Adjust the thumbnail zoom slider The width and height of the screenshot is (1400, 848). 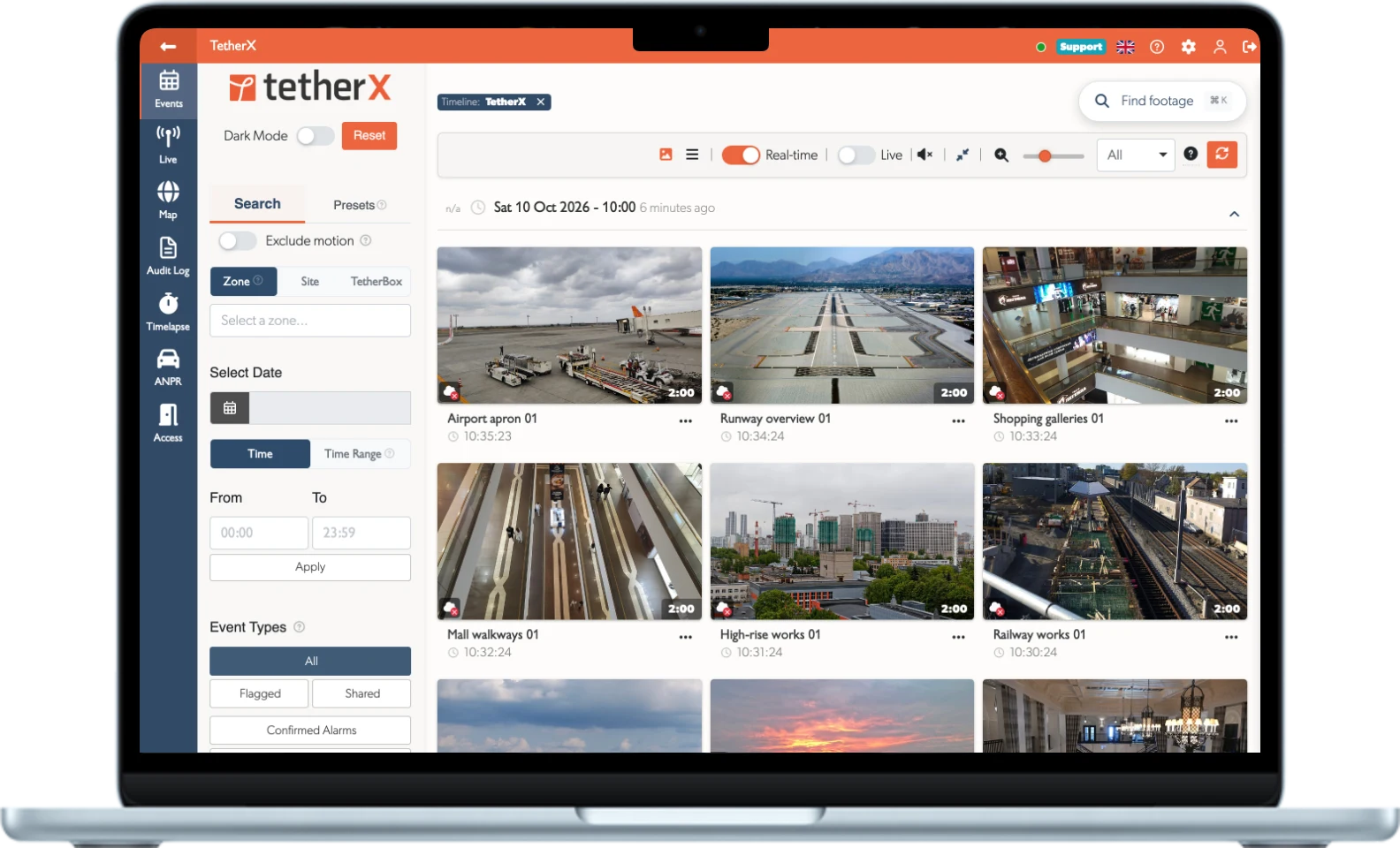coord(1053,156)
